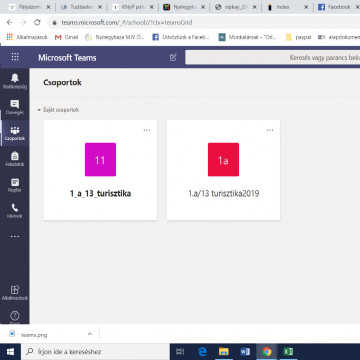Image resolution: width=360 pixels, height=360 pixels.
Task: Open more options for 1_a_13_turisztika card
Action: click(x=147, y=130)
